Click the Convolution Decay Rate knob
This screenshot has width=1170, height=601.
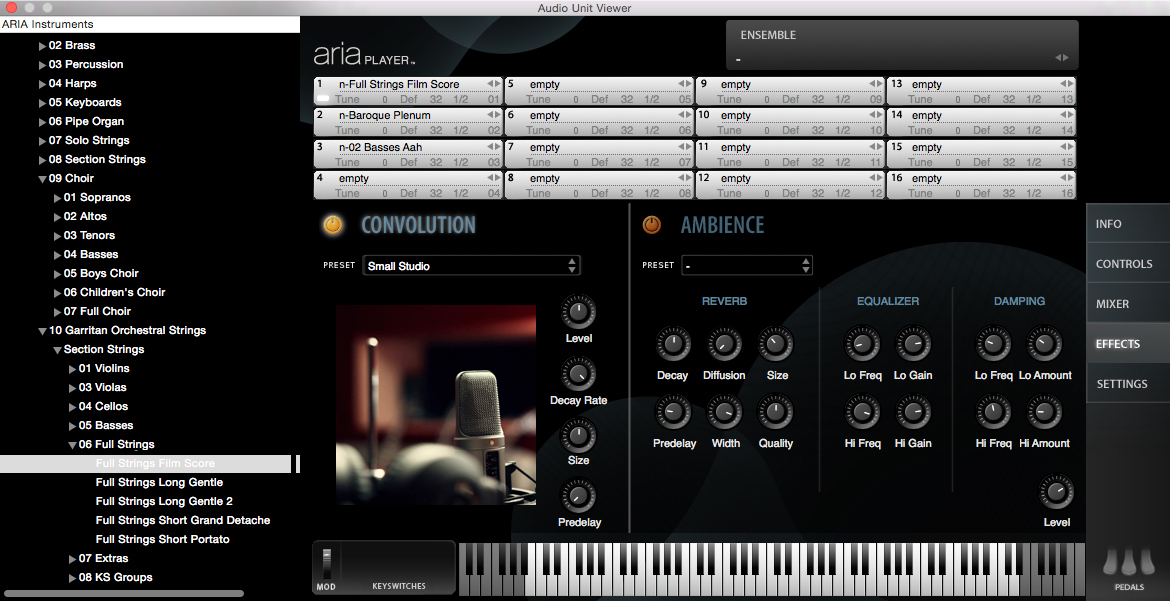578,375
